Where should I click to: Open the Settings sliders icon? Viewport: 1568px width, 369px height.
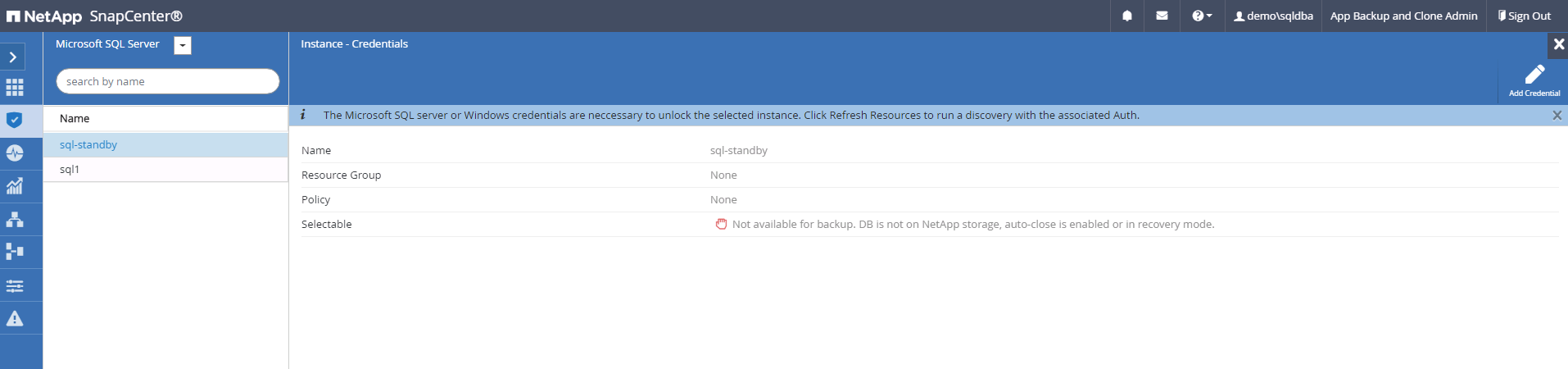click(15, 285)
